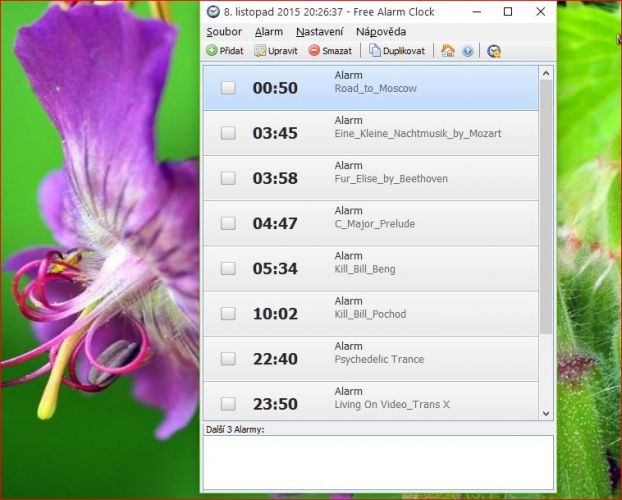
Task: Open the Nápověda menu
Action: [381, 32]
